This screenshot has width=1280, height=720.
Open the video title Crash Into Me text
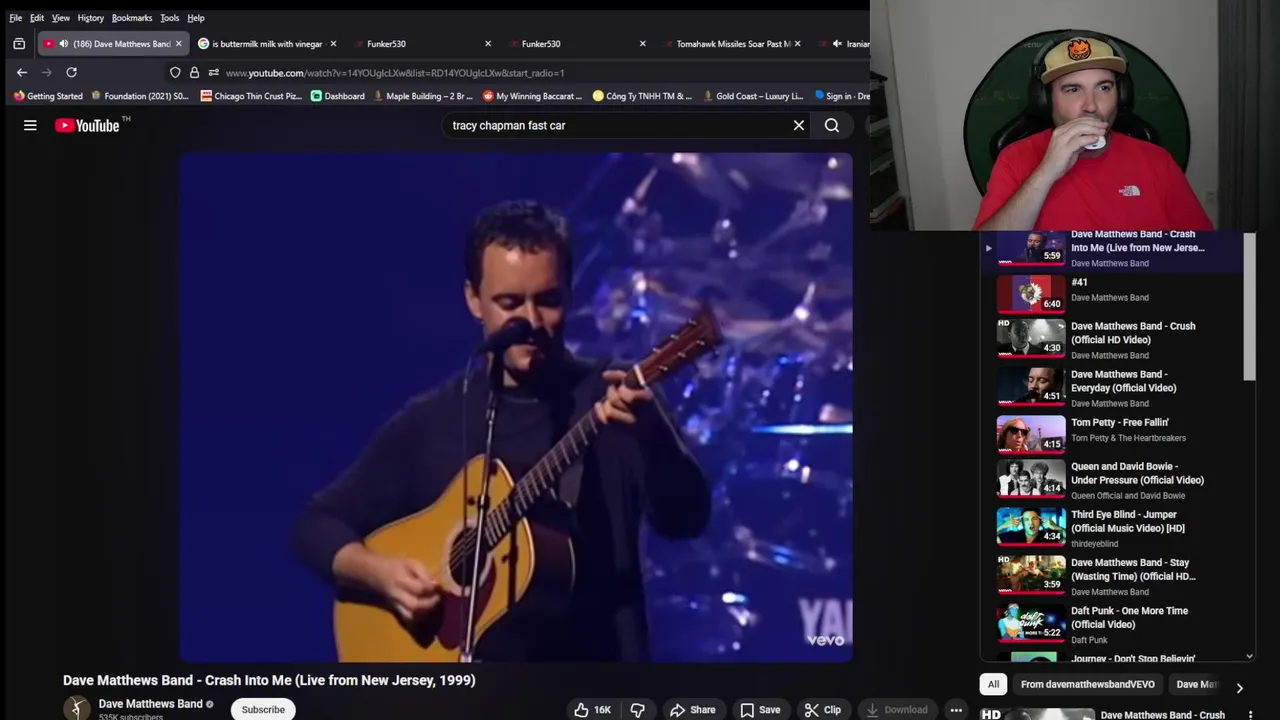[269, 680]
